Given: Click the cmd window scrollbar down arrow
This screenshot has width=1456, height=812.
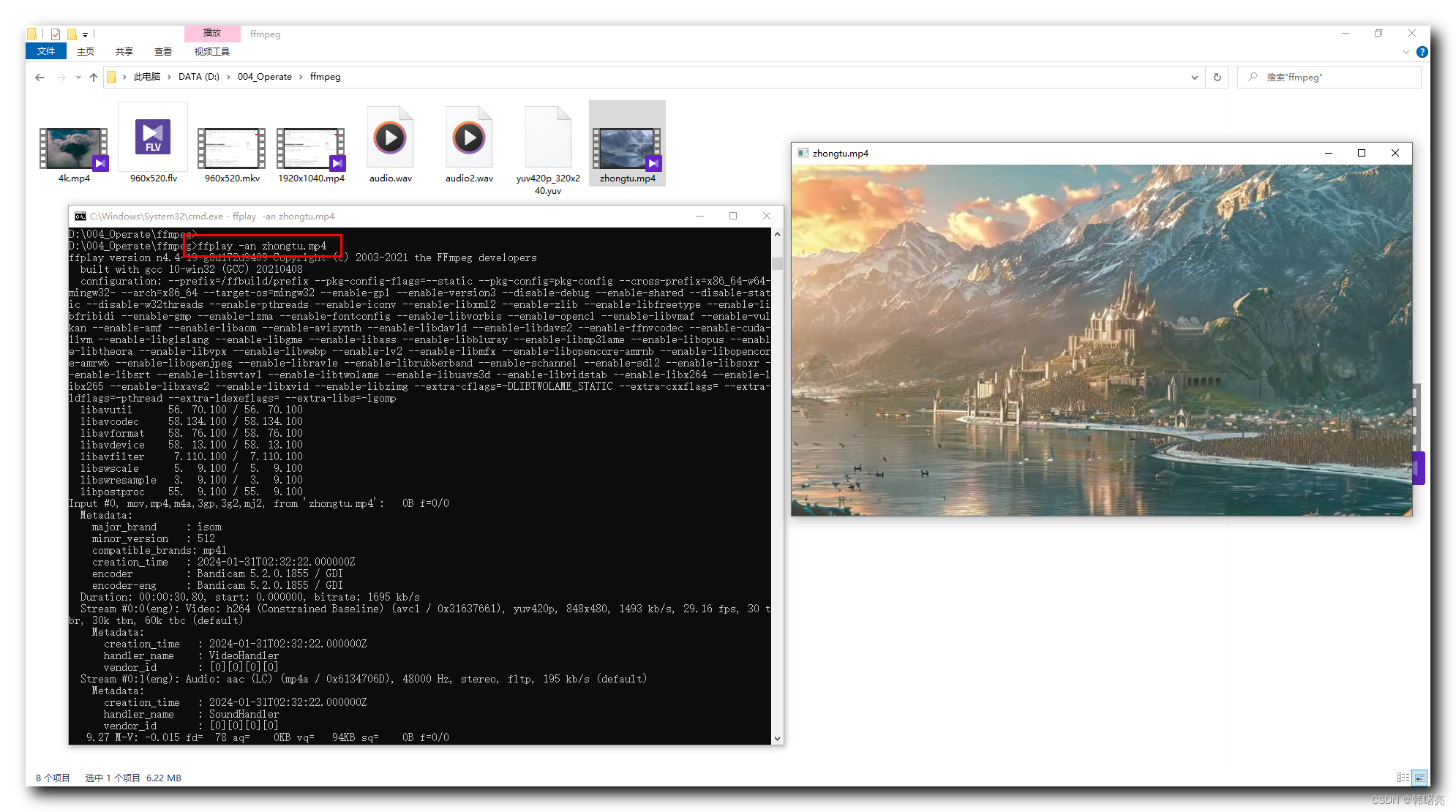Looking at the screenshot, I should coord(777,738).
